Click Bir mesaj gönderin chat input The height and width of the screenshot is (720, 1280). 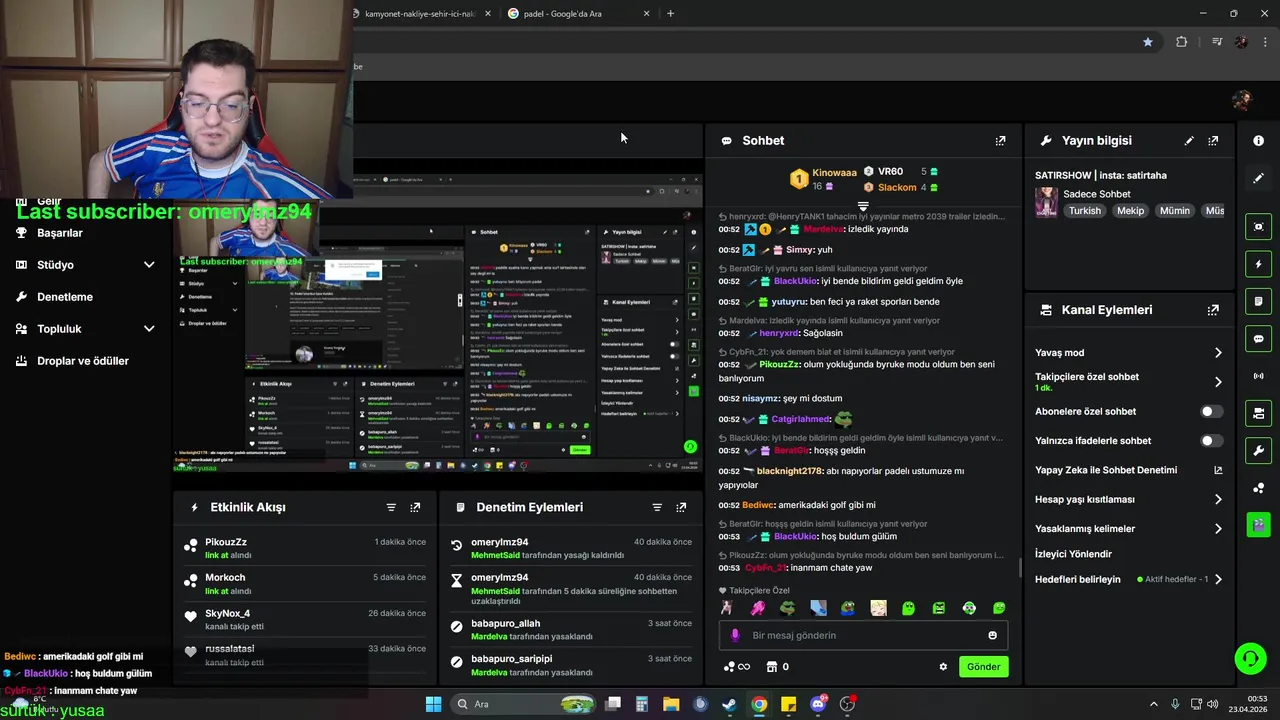[x=863, y=635]
